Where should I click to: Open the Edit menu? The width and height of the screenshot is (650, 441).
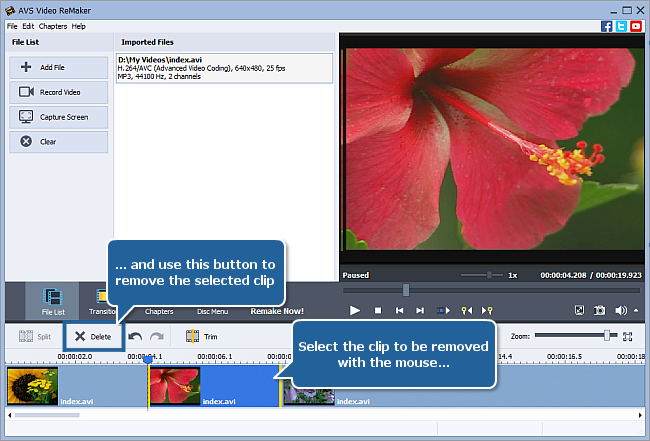click(x=28, y=26)
